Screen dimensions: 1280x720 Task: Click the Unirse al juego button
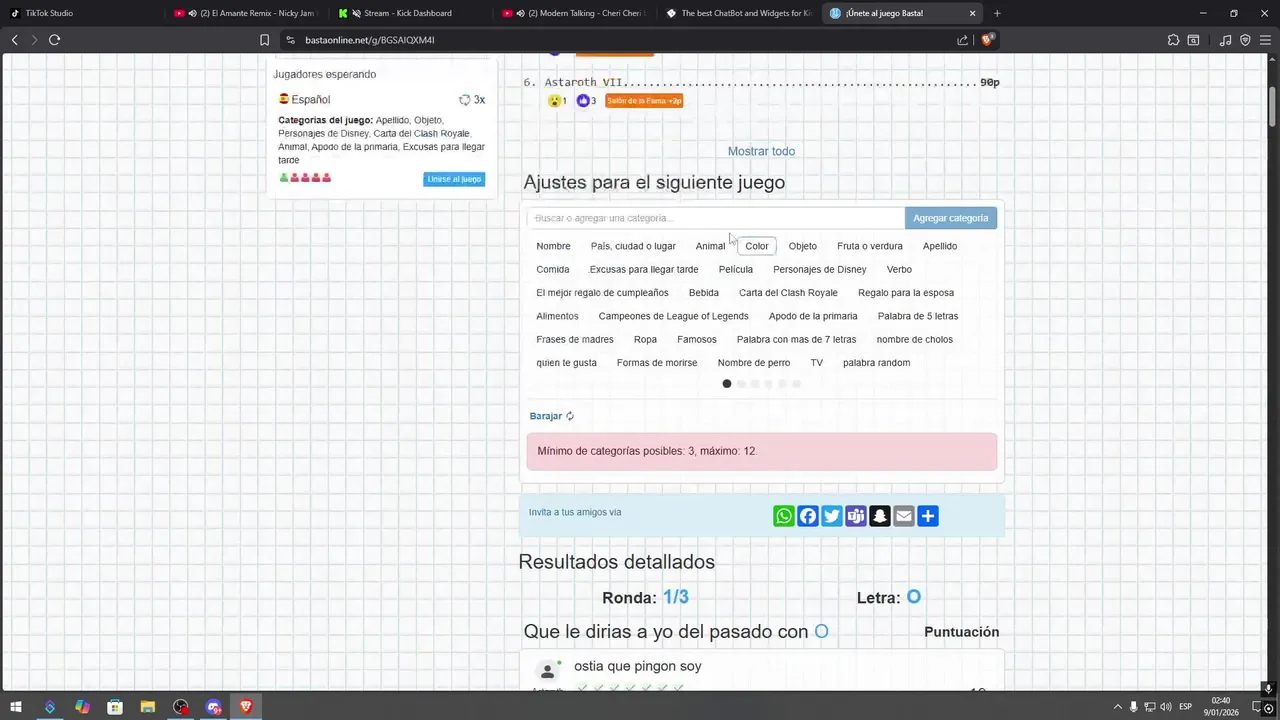[x=454, y=179]
